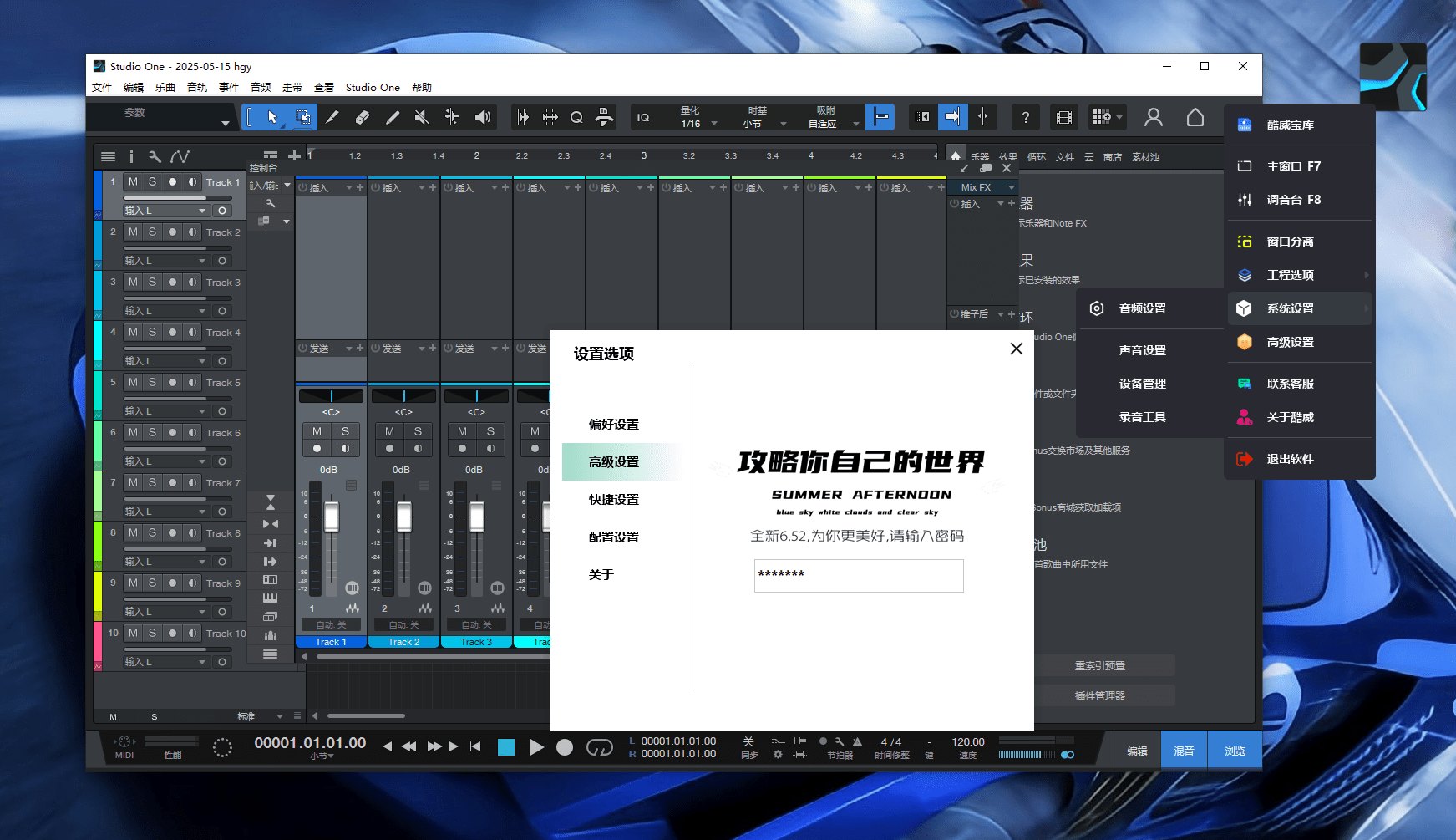1456x840 pixels.
Task: Select the Paint pencil tool
Action: coord(393,117)
